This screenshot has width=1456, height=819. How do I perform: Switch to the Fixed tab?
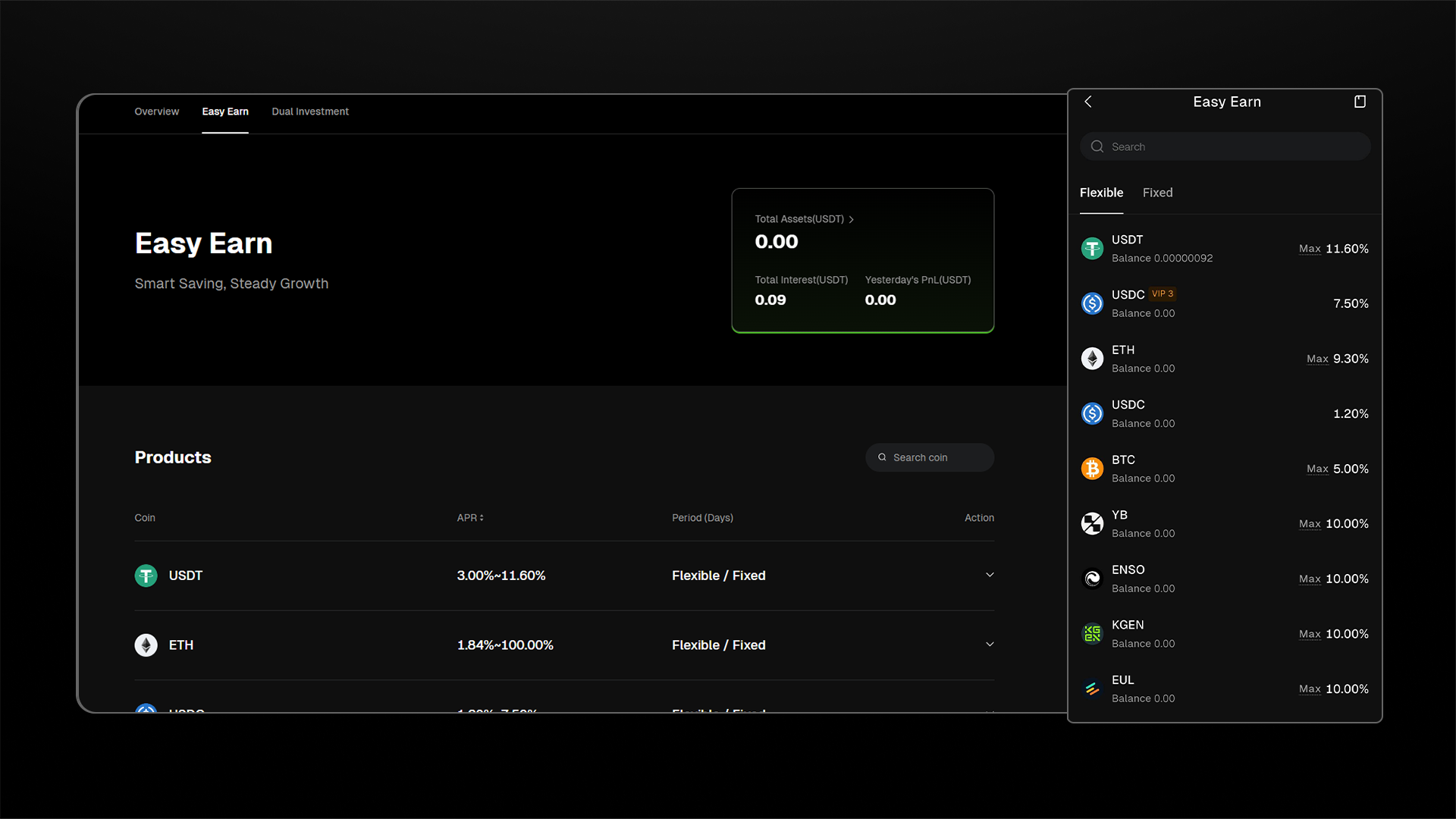(1157, 193)
